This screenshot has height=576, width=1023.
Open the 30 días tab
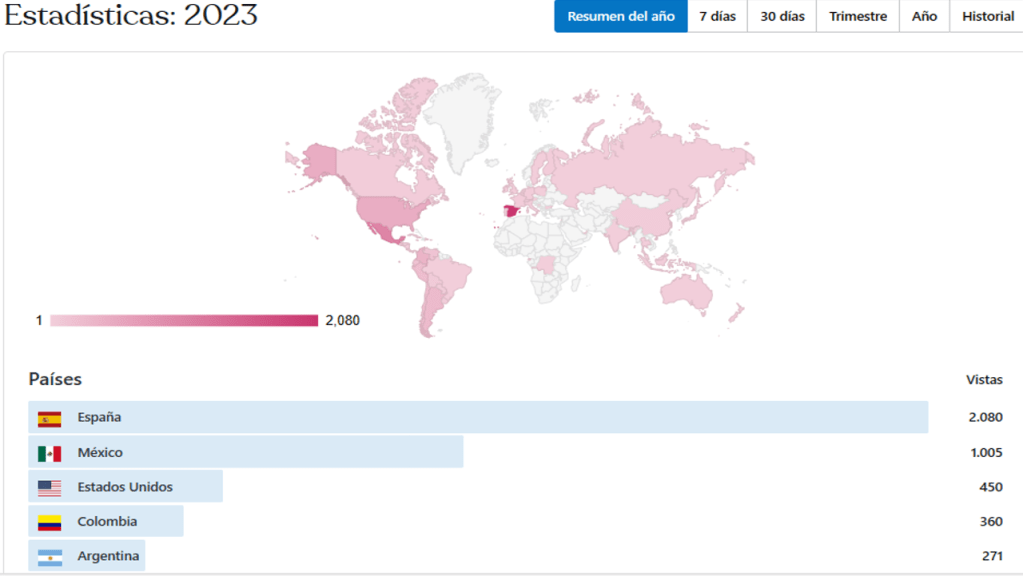(x=781, y=16)
